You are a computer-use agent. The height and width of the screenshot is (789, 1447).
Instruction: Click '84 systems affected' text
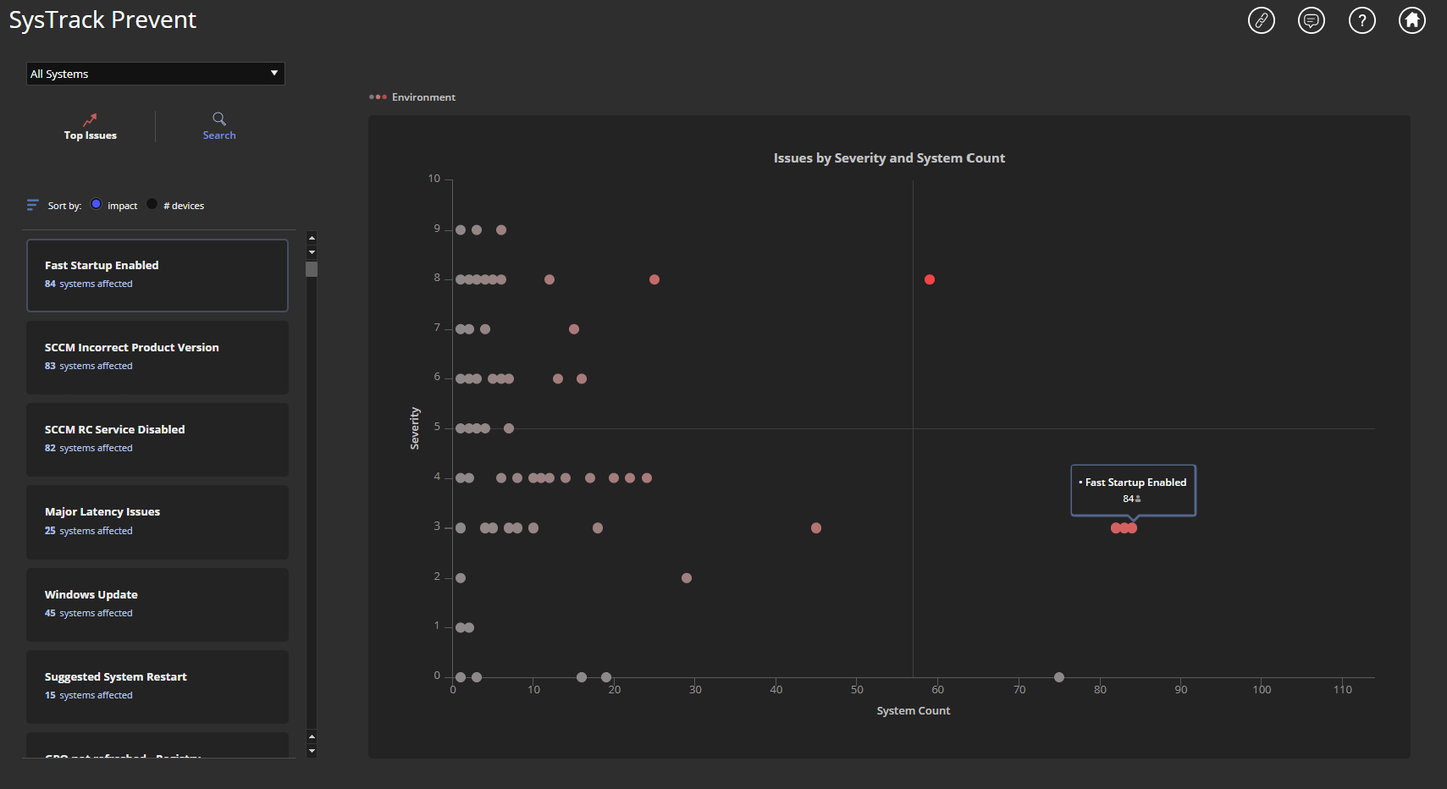coord(89,284)
